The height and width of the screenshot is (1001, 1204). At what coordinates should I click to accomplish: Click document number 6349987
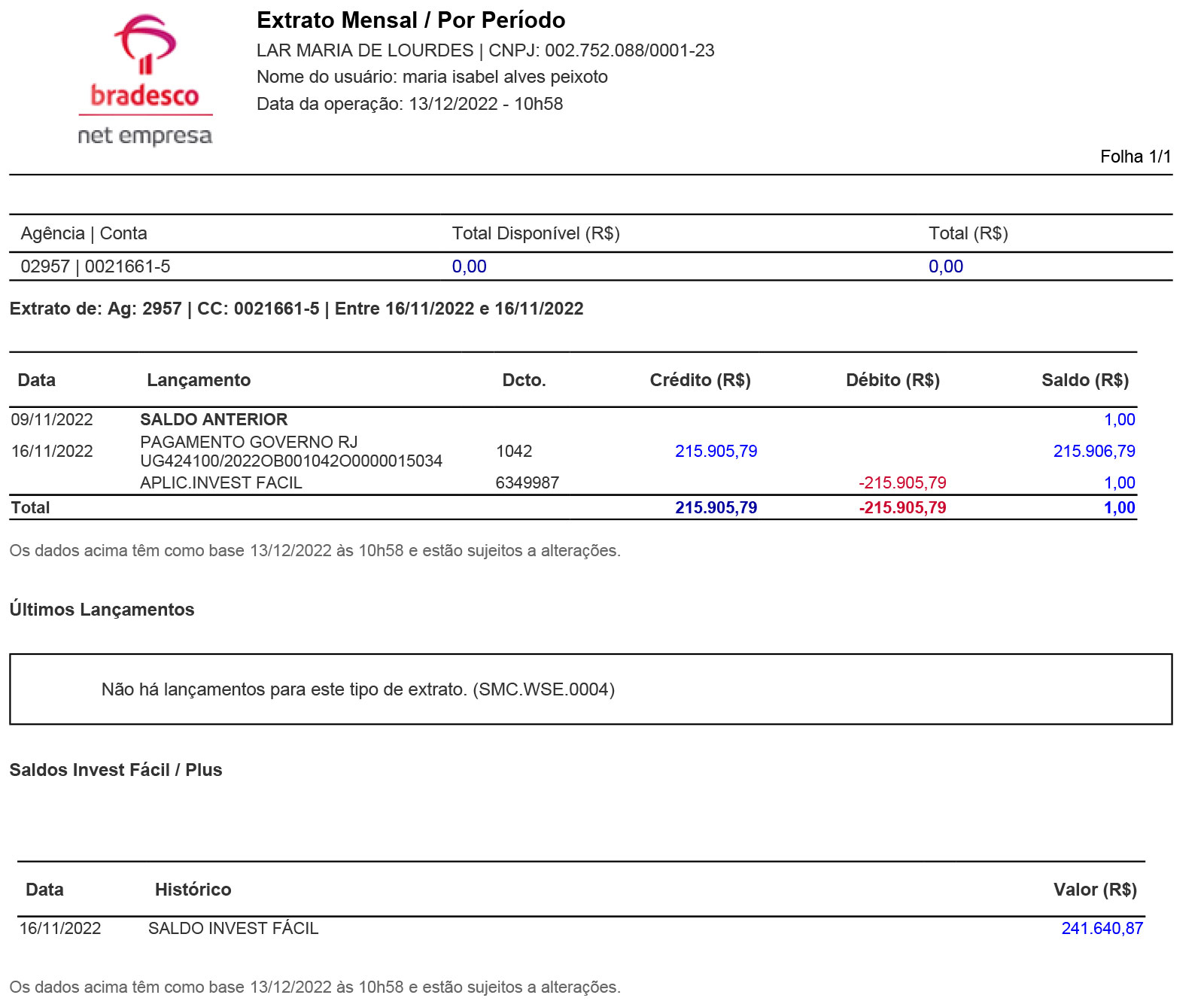[x=527, y=482]
